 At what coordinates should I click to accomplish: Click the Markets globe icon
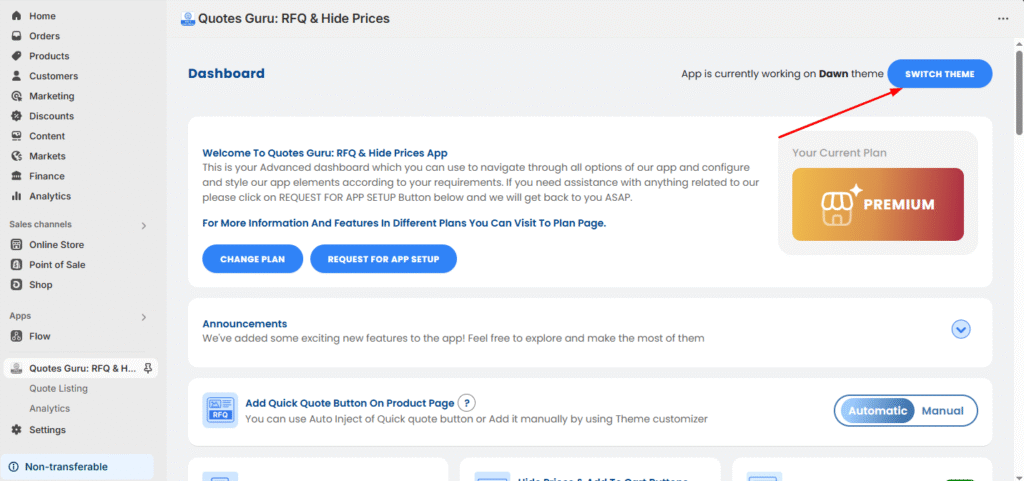(16, 156)
